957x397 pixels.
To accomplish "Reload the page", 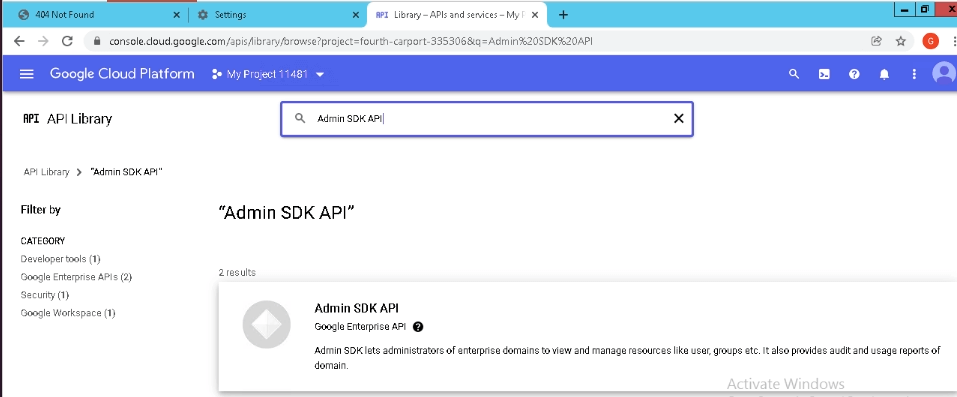I will pos(67,41).
